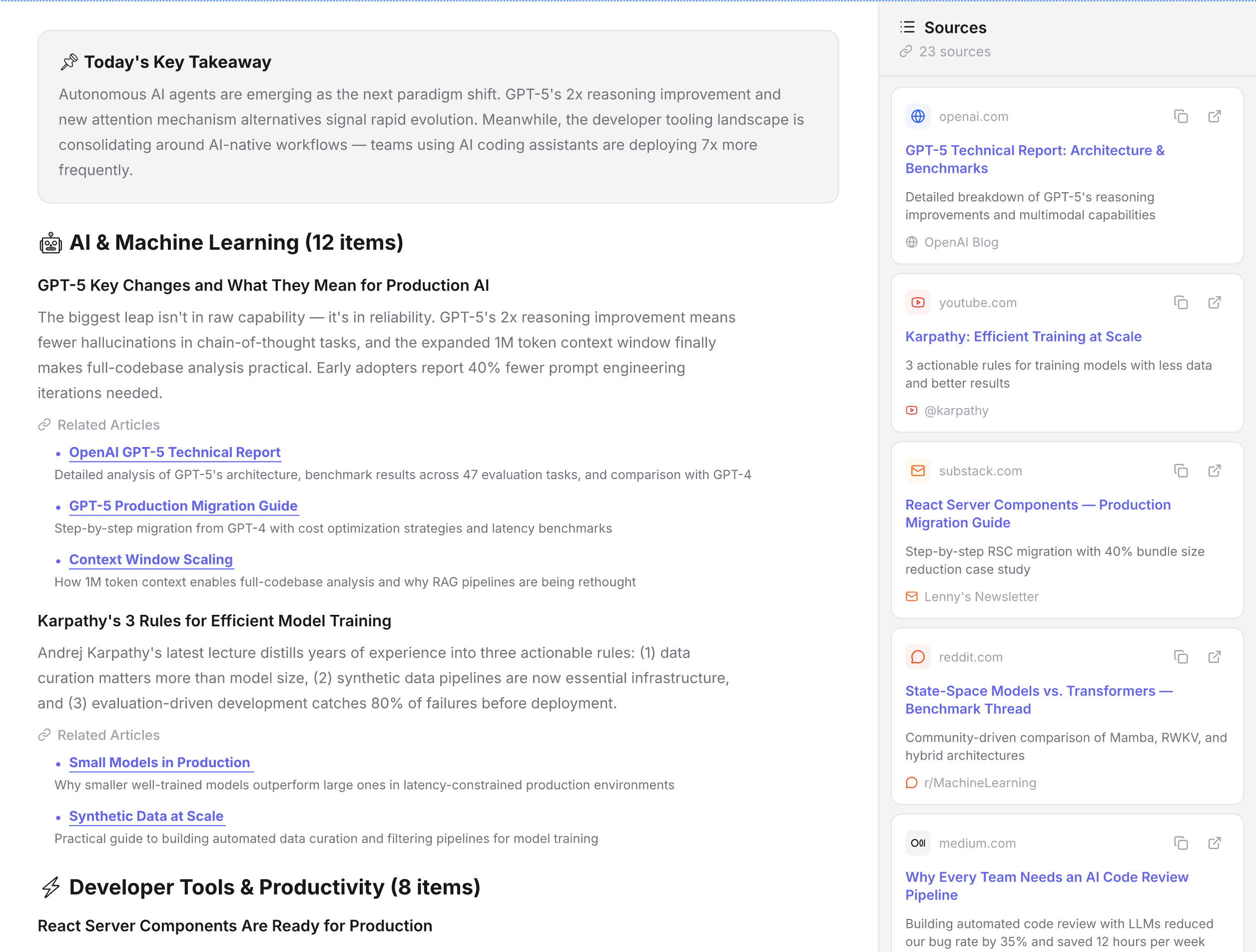Click the link icon next to Related Articles
The width and height of the screenshot is (1256, 952).
[x=45, y=425]
